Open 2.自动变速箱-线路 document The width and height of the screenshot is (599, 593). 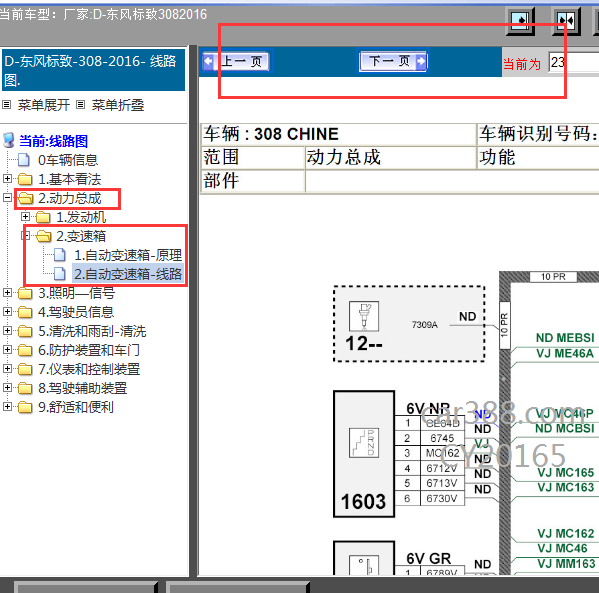coord(128,274)
